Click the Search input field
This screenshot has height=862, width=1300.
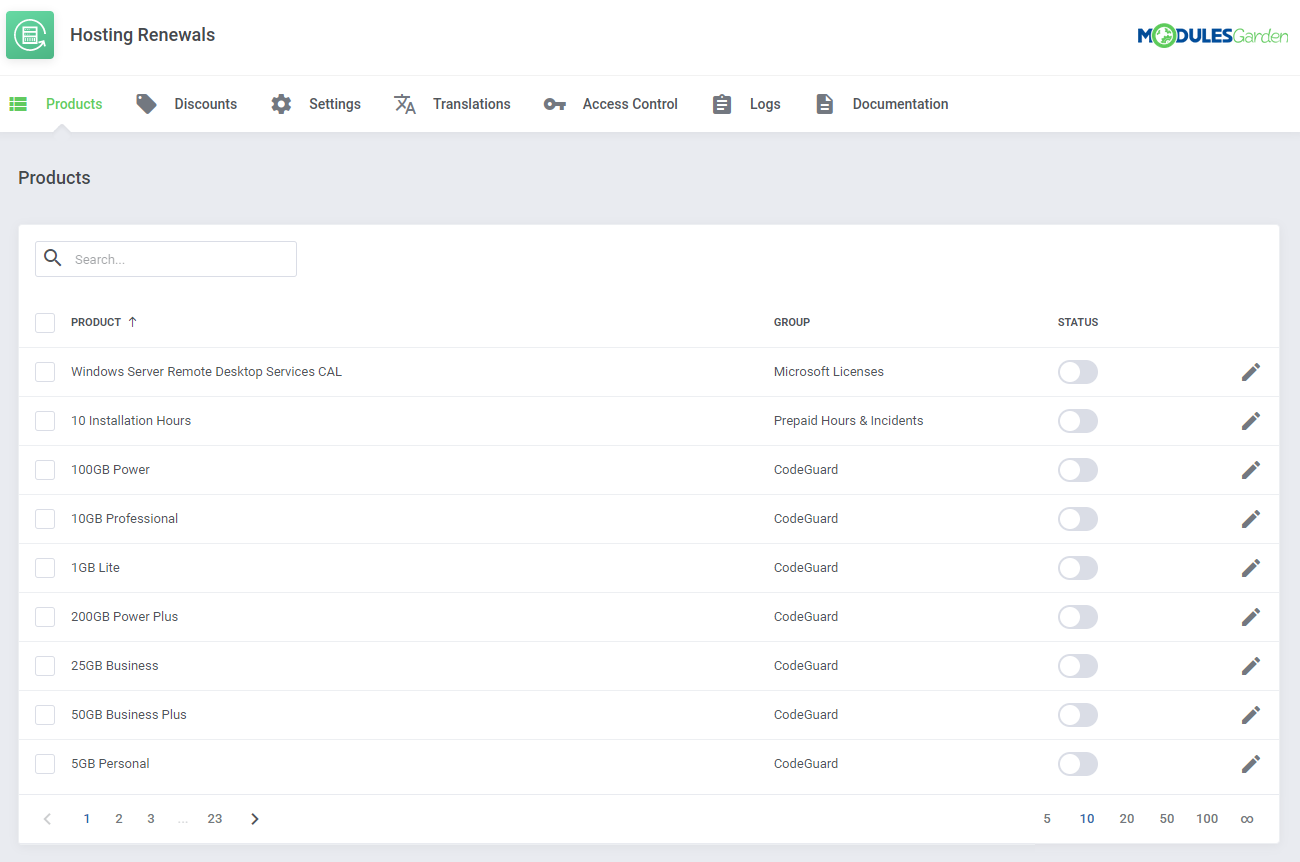click(166, 259)
